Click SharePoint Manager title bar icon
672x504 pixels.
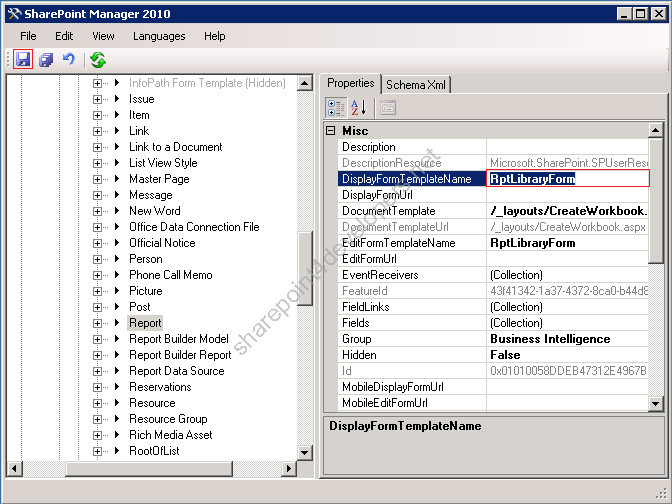14,14
